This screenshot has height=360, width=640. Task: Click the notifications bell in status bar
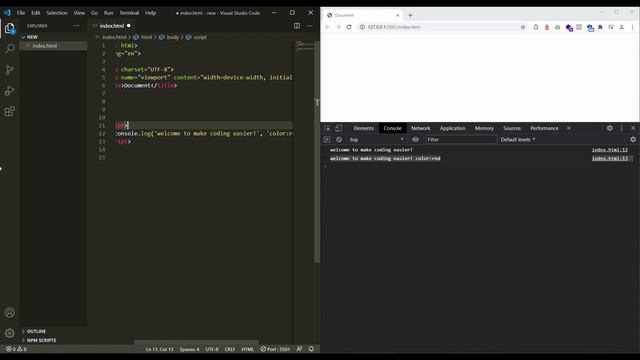click(x=311, y=349)
